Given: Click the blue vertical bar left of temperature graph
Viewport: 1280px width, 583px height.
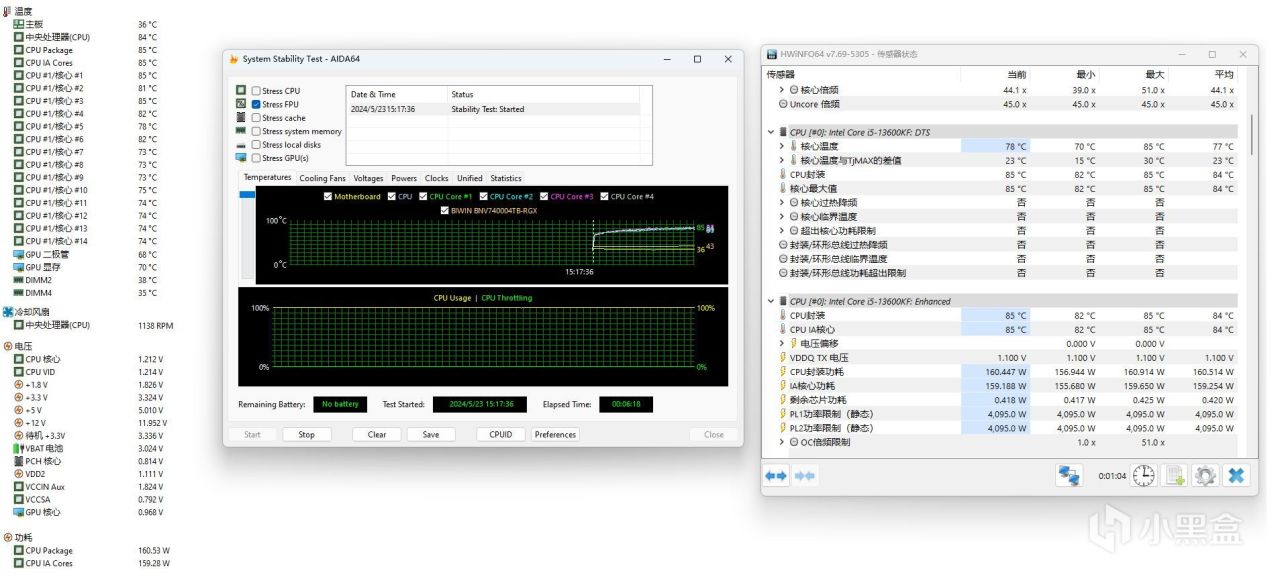Looking at the screenshot, I should [x=247, y=194].
